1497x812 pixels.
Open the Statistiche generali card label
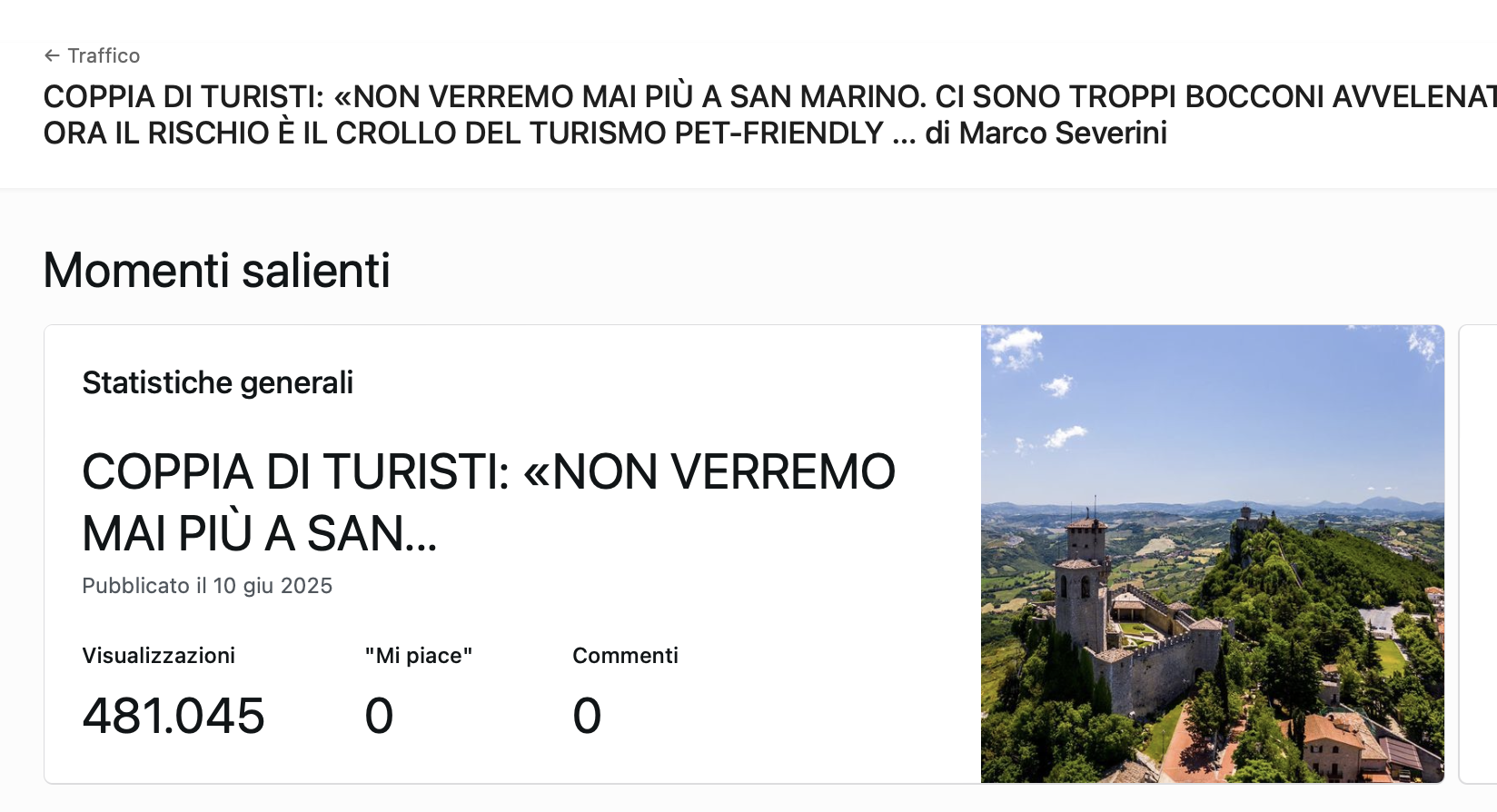[x=217, y=382]
